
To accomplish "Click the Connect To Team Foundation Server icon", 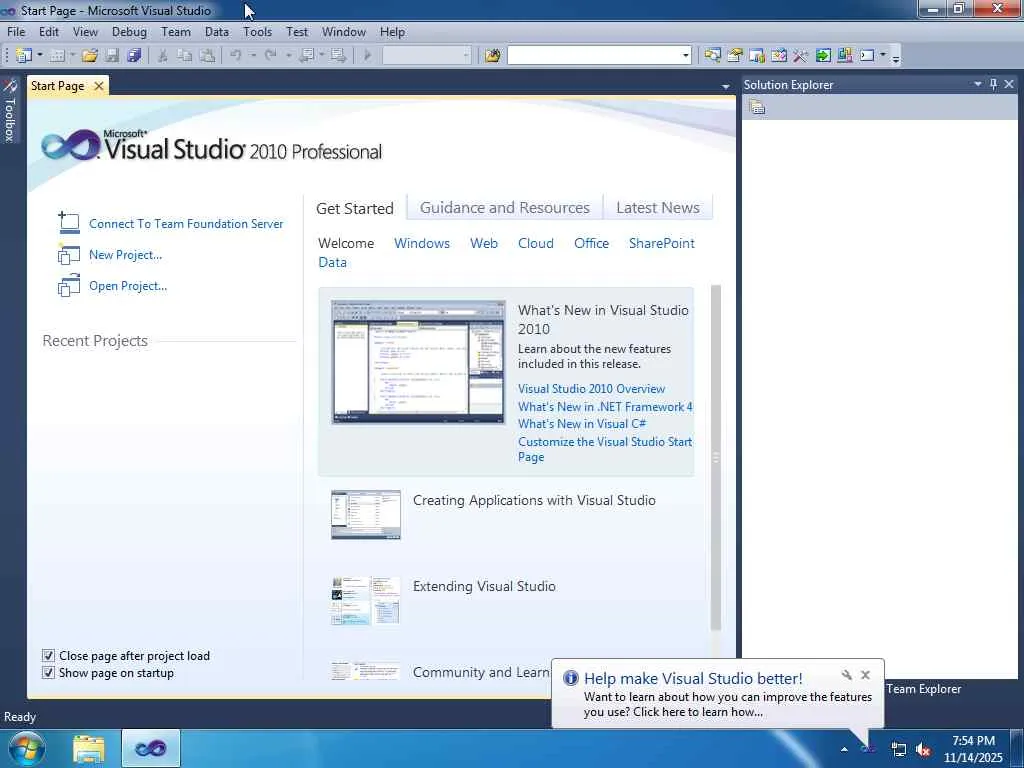I will [69, 223].
